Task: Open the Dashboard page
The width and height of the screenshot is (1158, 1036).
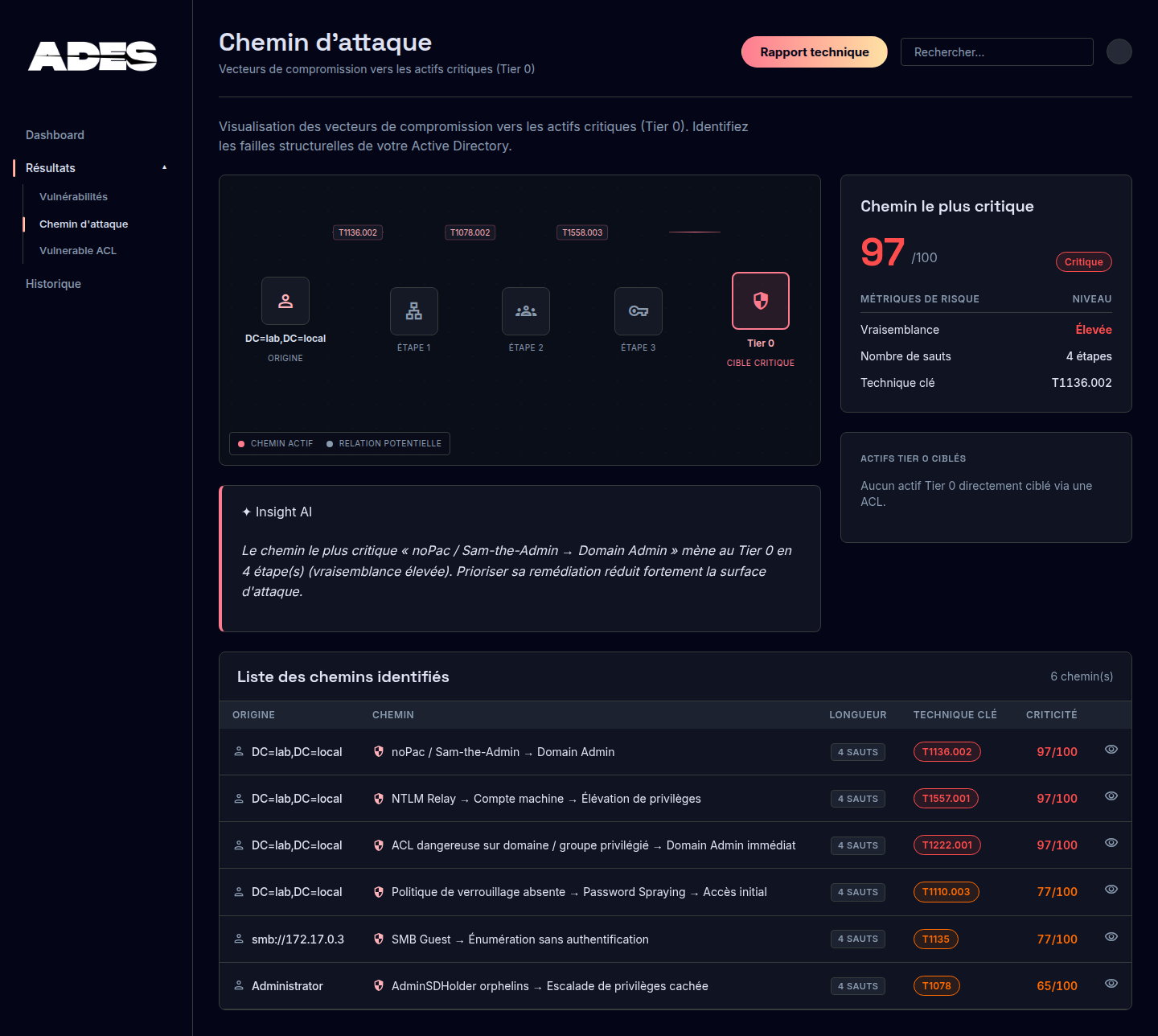Action: (55, 135)
